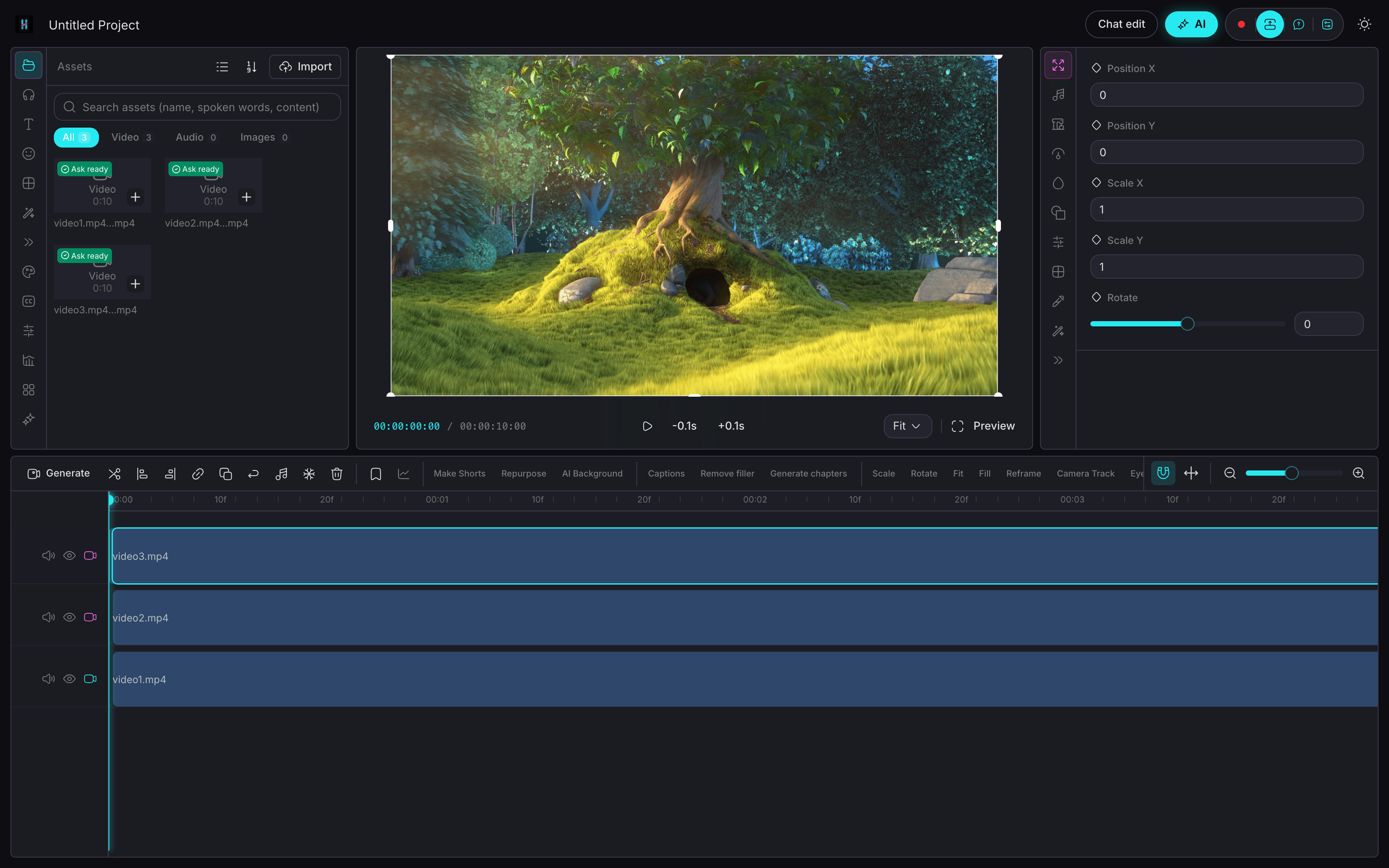Select the video1.mp4 timeline clip

[745, 679]
